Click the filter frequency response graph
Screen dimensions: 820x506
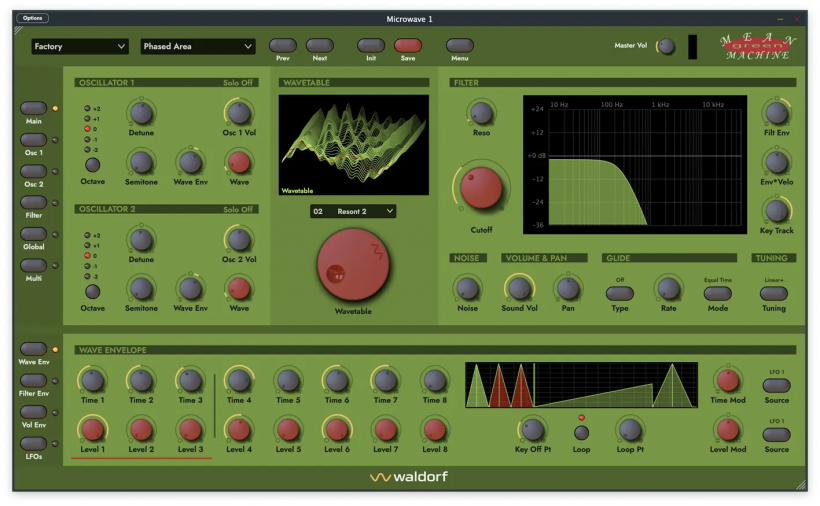coord(635,165)
